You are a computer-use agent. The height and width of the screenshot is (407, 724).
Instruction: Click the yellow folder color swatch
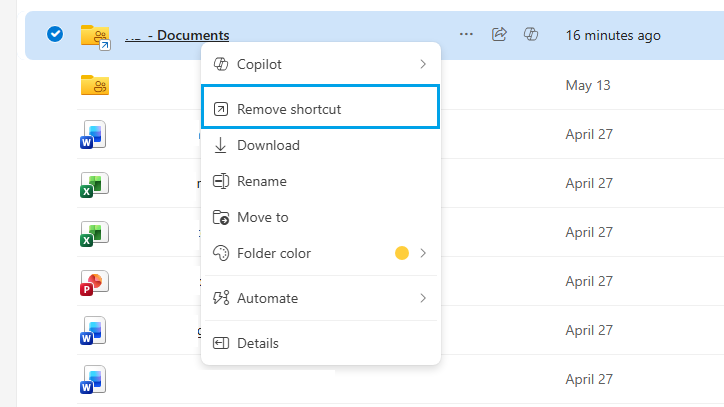pos(402,253)
